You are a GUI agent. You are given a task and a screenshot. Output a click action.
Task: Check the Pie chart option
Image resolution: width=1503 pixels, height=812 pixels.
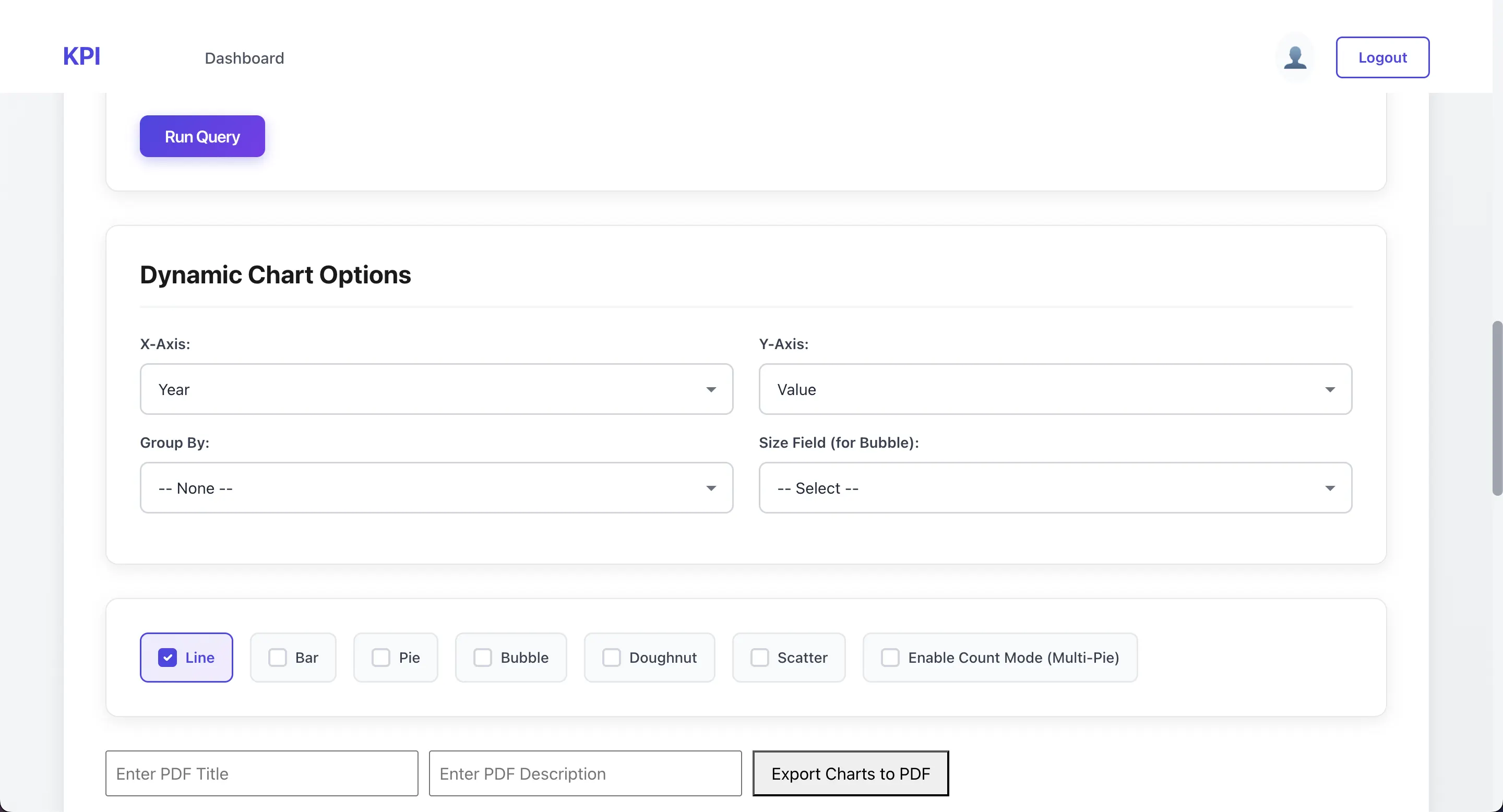tap(380, 658)
